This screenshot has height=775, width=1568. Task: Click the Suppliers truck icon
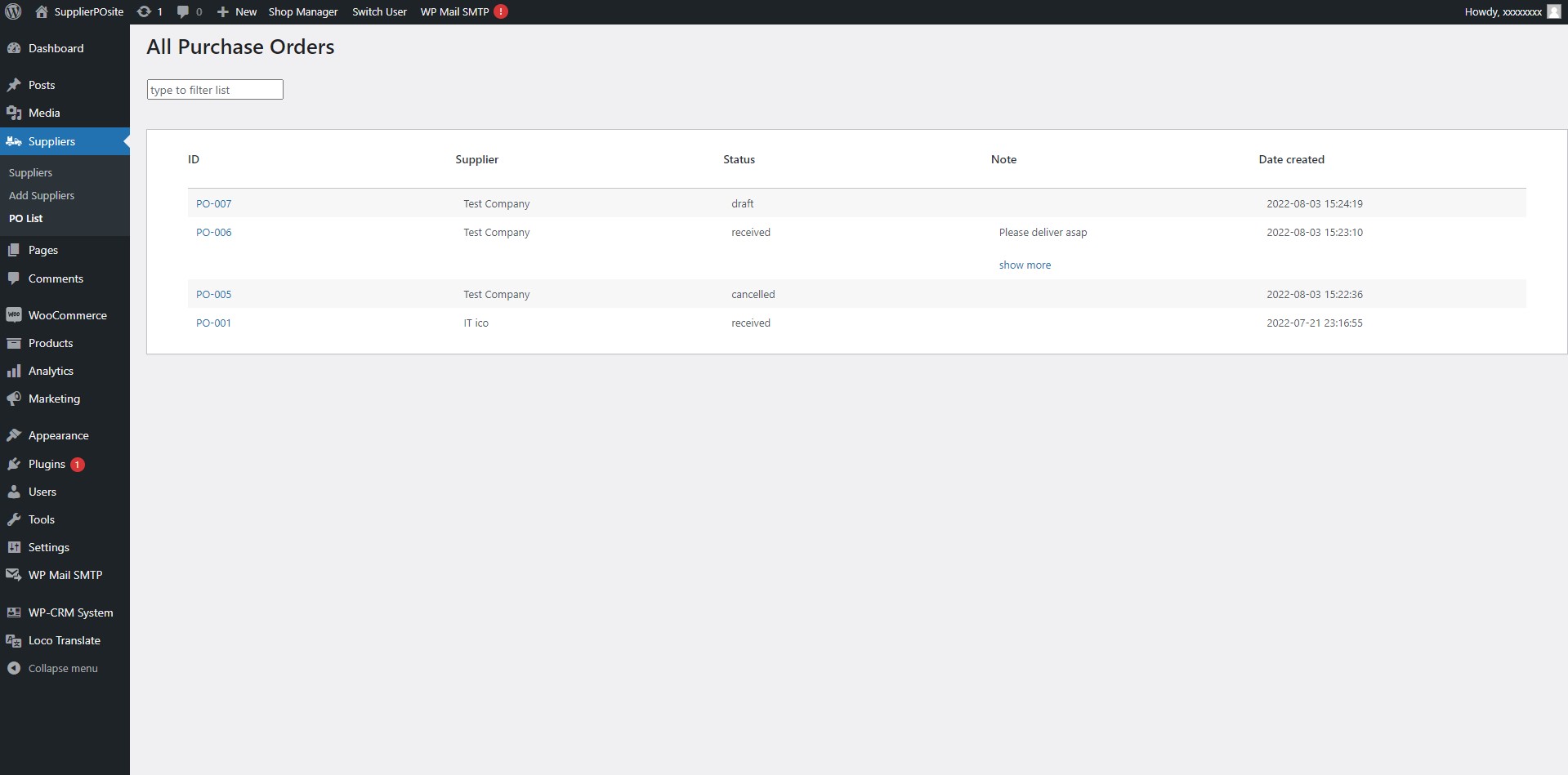[x=14, y=141]
